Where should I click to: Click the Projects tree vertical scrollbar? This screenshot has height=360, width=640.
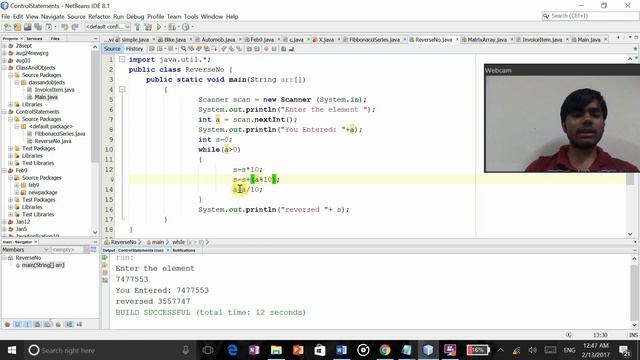95,139
